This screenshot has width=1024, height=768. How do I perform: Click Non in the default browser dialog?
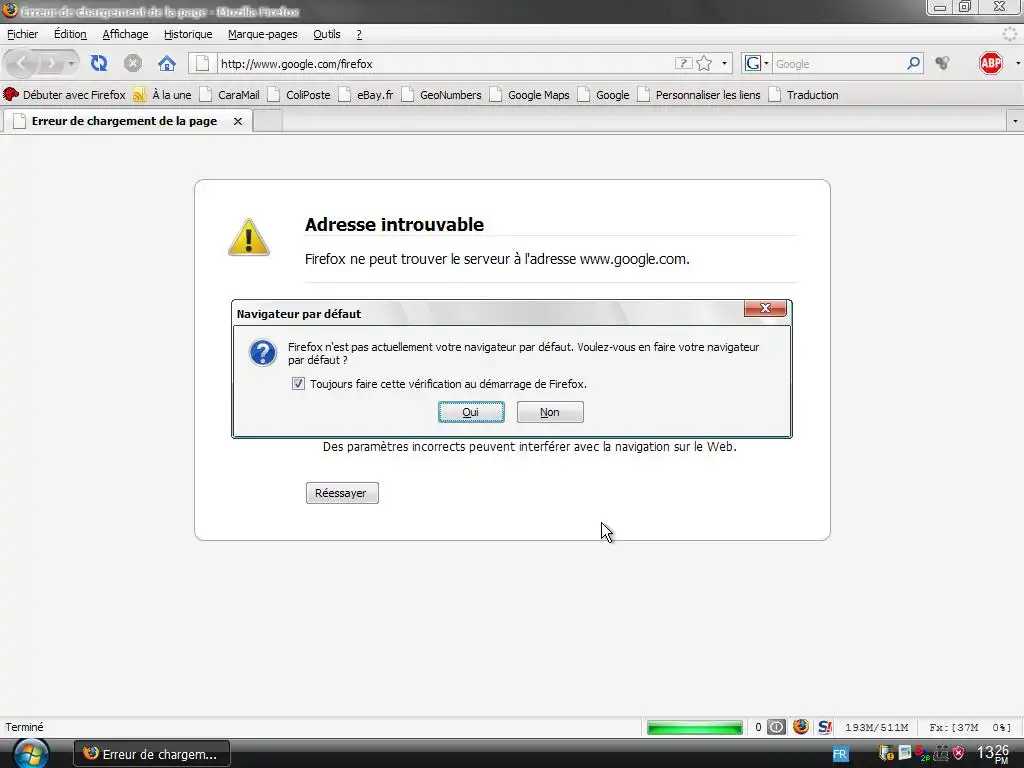550,412
